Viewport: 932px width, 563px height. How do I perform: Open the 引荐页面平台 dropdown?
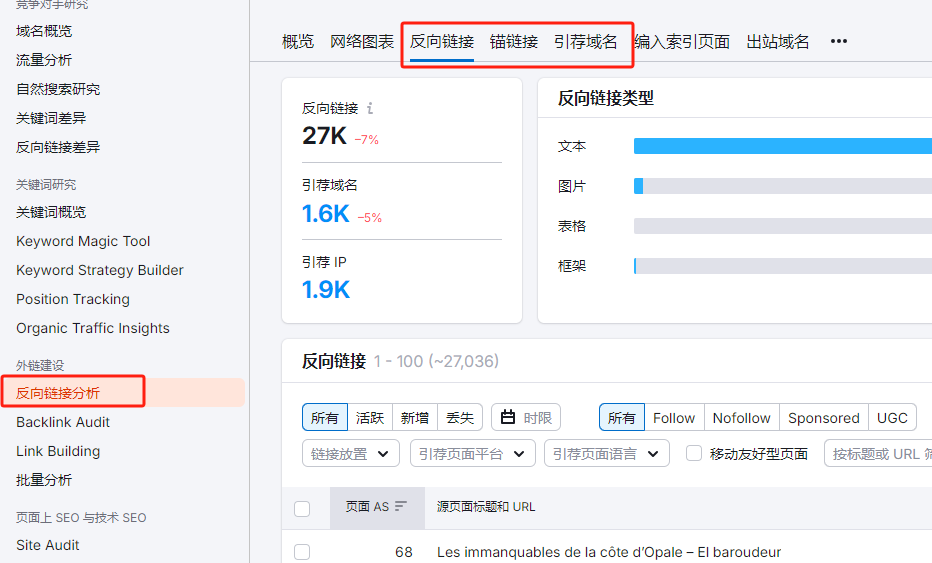point(473,454)
